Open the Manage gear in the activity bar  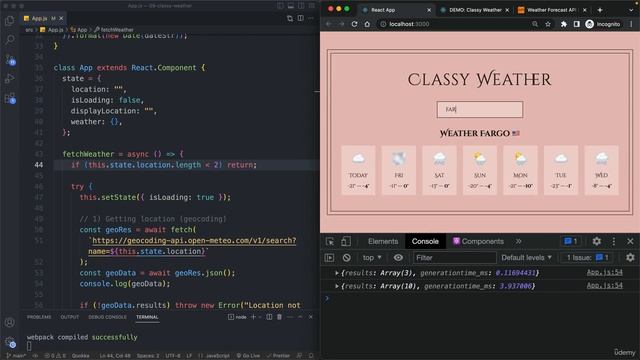pyautogui.click(x=10, y=342)
